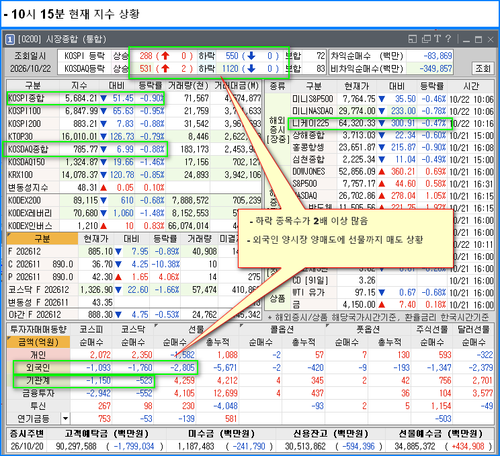Click the 미니S&P500 row

pyautogui.click(x=392, y=99)
